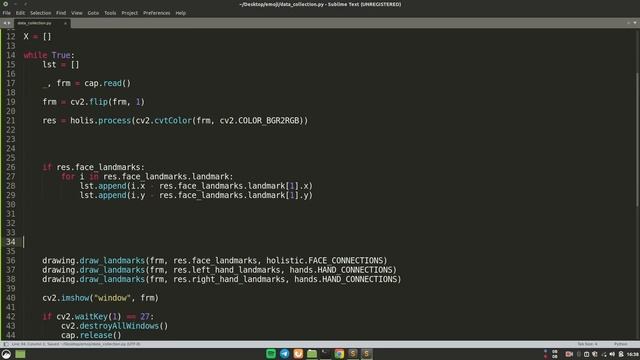Viewport: 640px width, 360px height.
Task: Open the Goto menu
Action: pyautogui.click(x=93, y=13)
